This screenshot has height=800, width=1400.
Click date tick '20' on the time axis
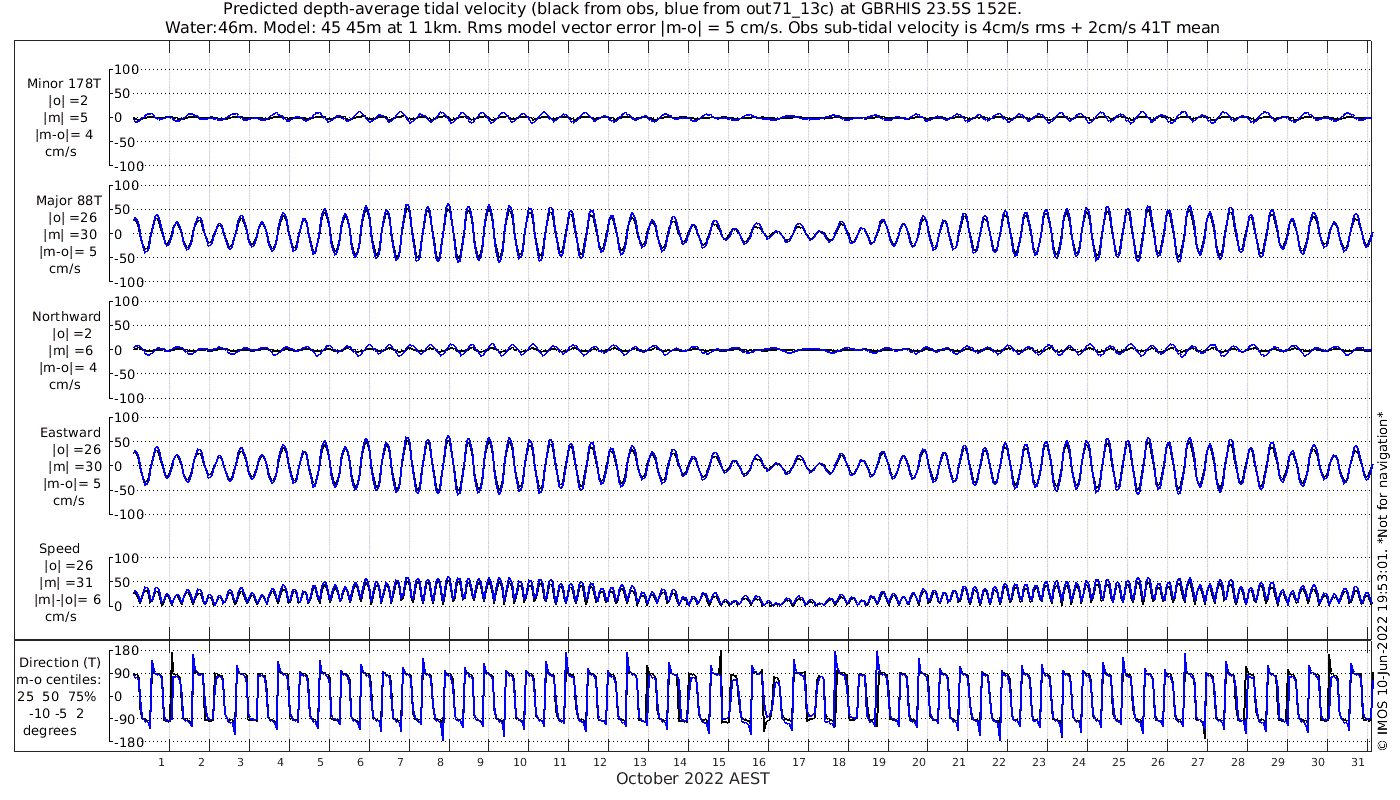[x=919, y=762]
